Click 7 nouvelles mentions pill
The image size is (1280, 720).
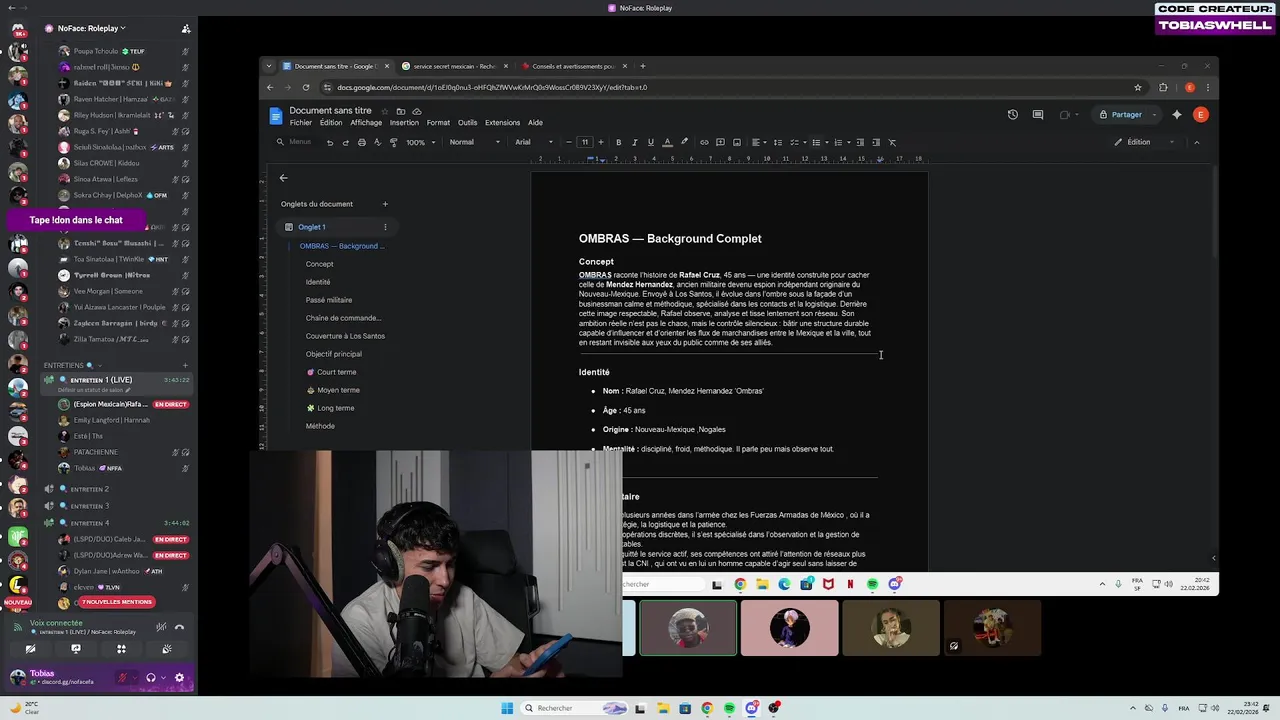pyautogui.click(x=117, y=602)
